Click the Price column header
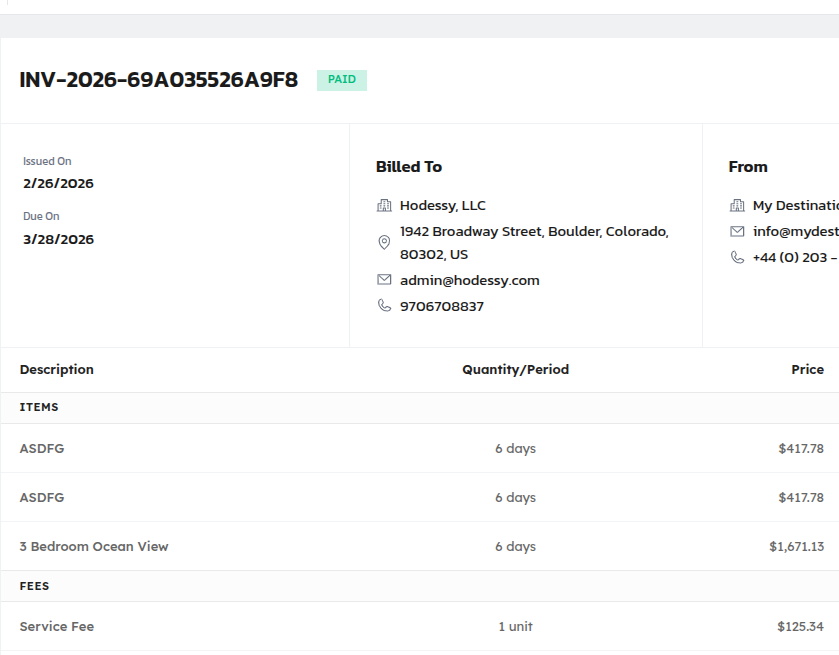839x655 pixels. [x=807, y=370]
